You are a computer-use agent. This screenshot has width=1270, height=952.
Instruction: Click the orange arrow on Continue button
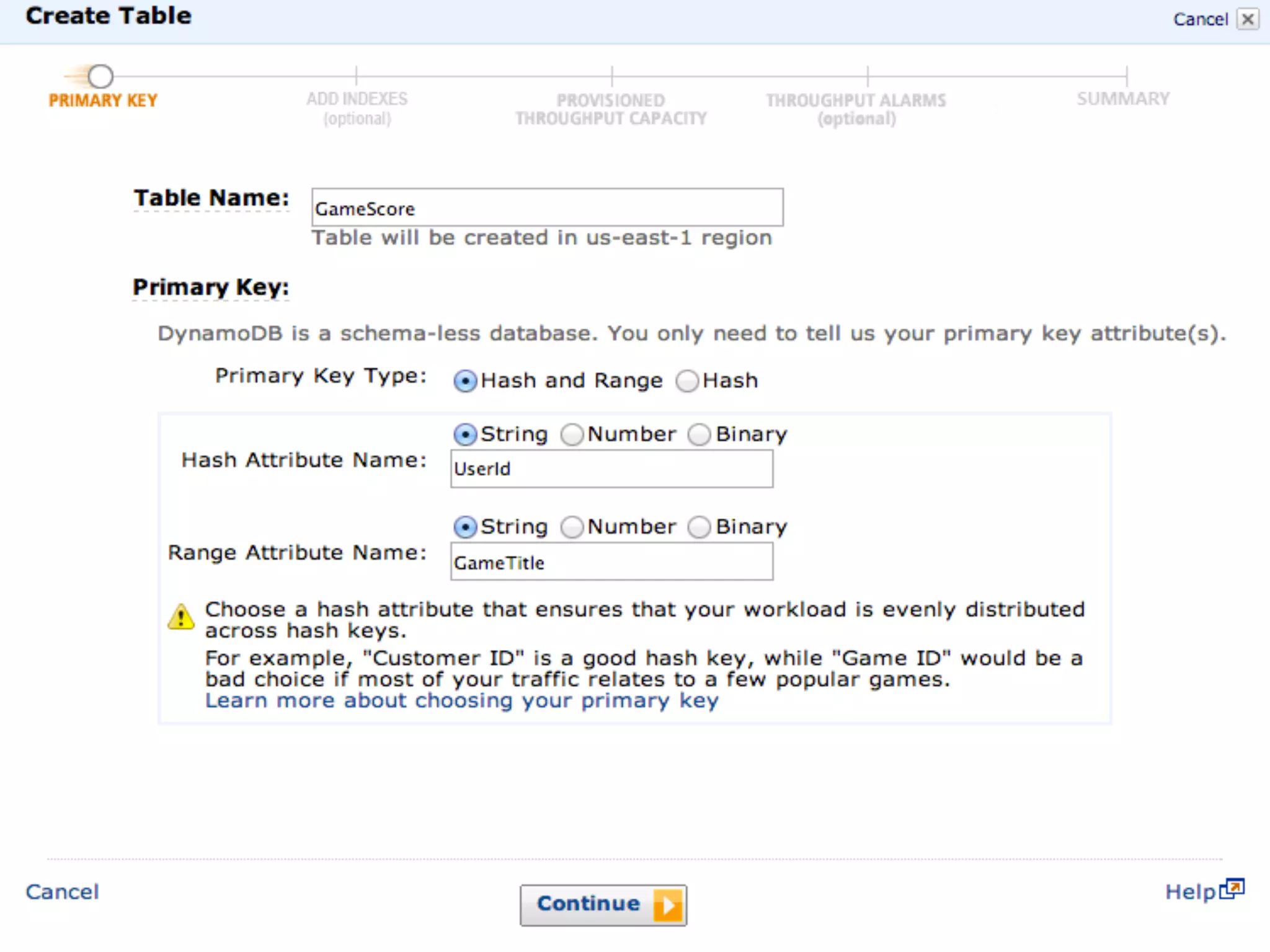point(668,906)
